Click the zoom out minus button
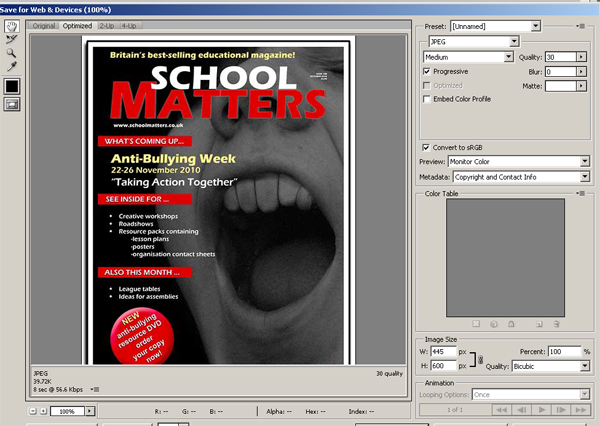This screenshot has width=600, height=426. 33,411
